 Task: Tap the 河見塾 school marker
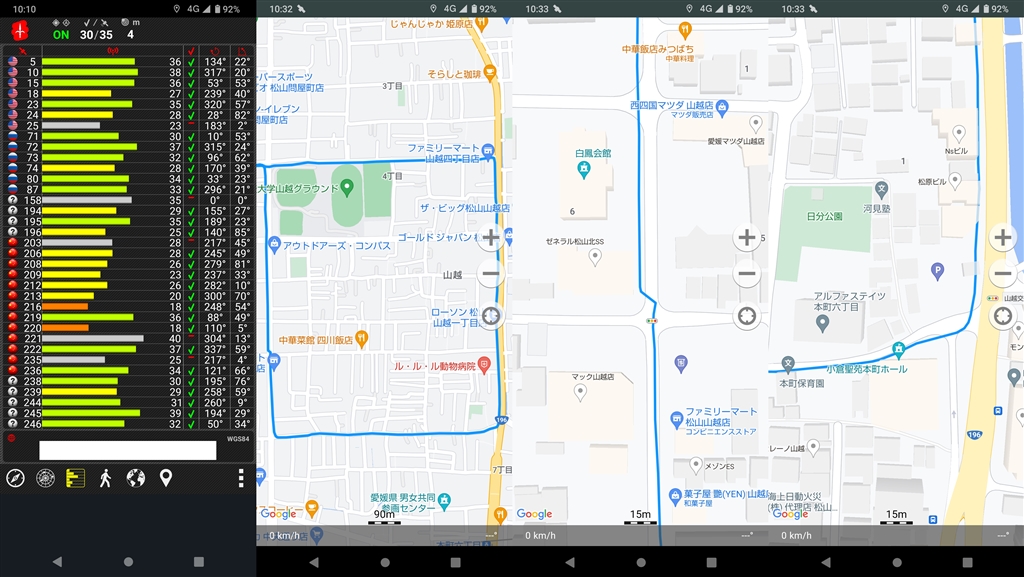click(x=882, y=190)
